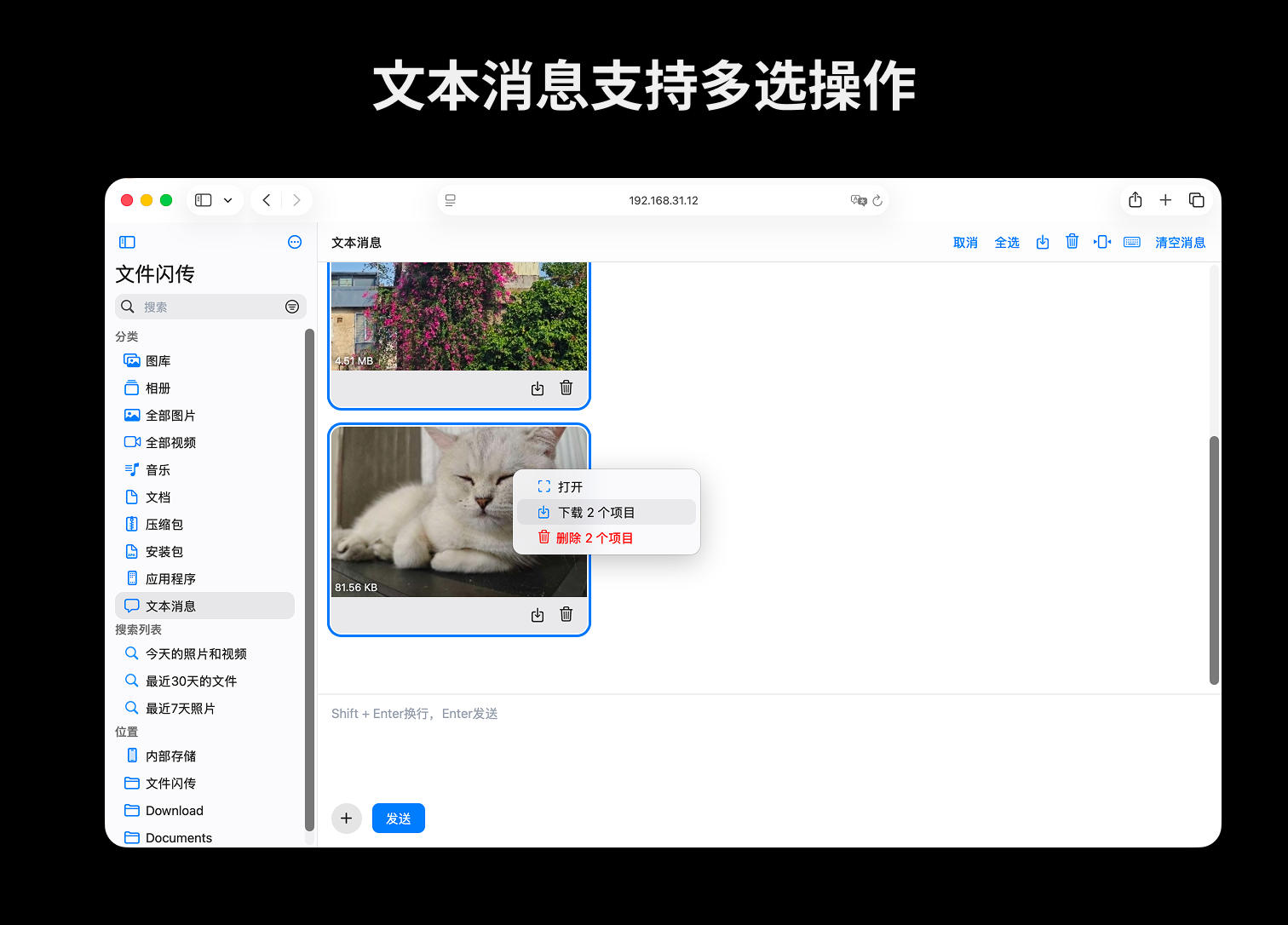
Task: Click the width-fit icon beside the keyboard icon
Action: click(x=1102, y=242)
